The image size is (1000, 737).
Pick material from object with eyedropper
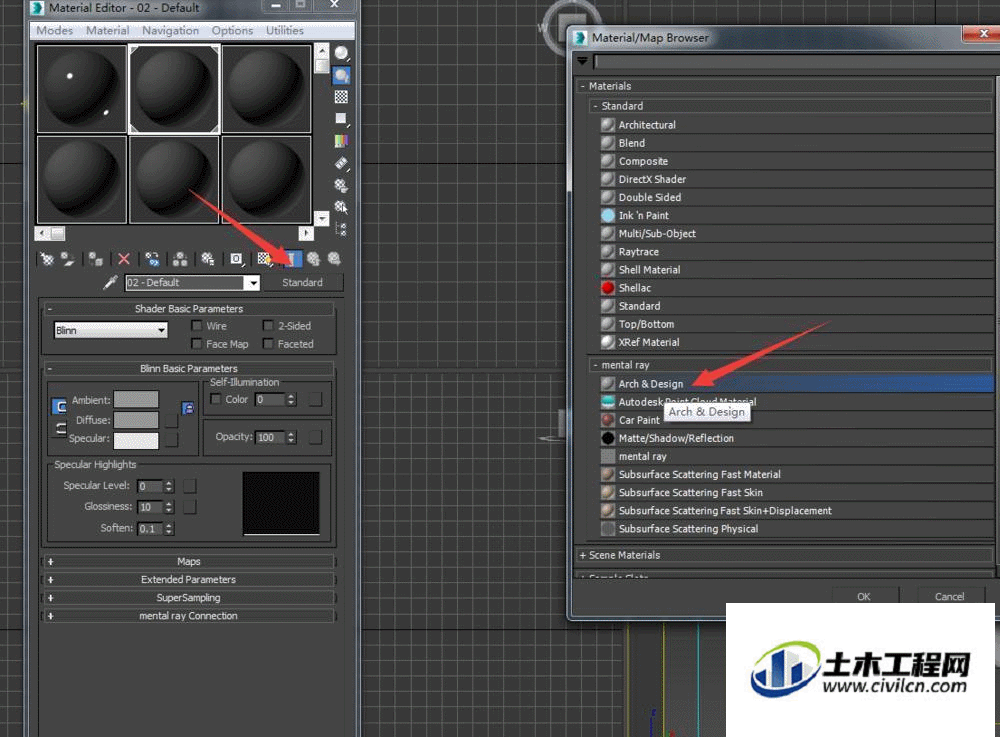[110, 282]
